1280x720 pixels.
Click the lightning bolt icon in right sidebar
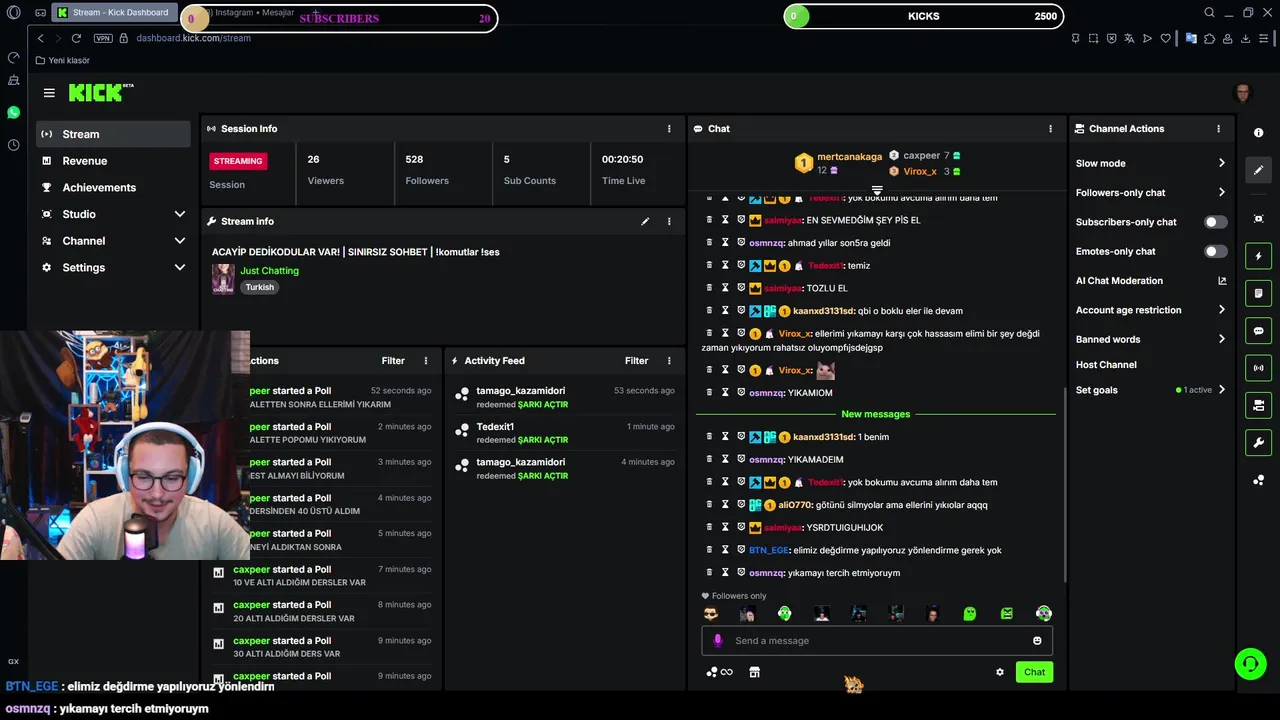[x=1258, y=256]
